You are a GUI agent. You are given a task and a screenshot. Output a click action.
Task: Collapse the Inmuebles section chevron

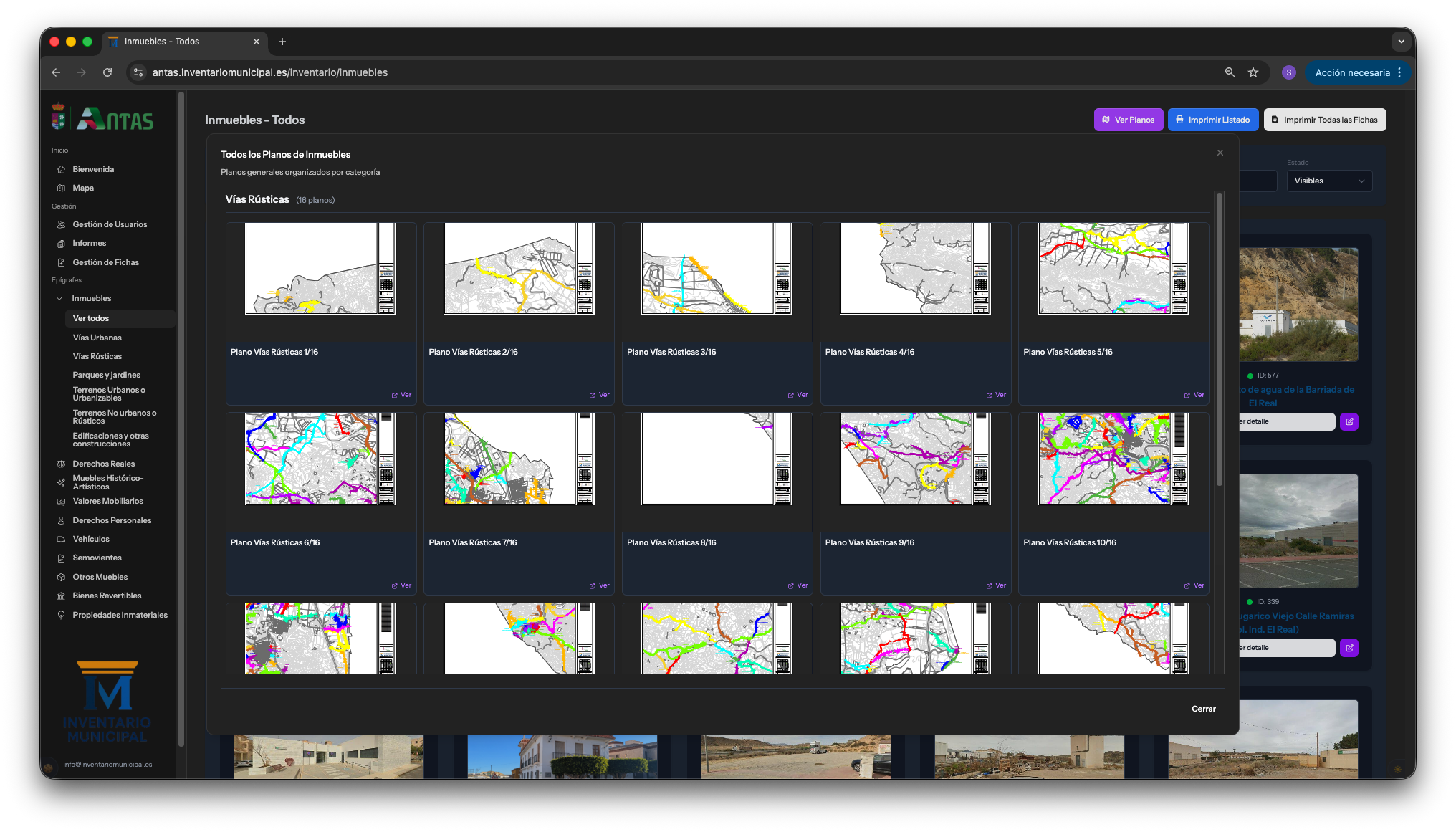(59, 298)
